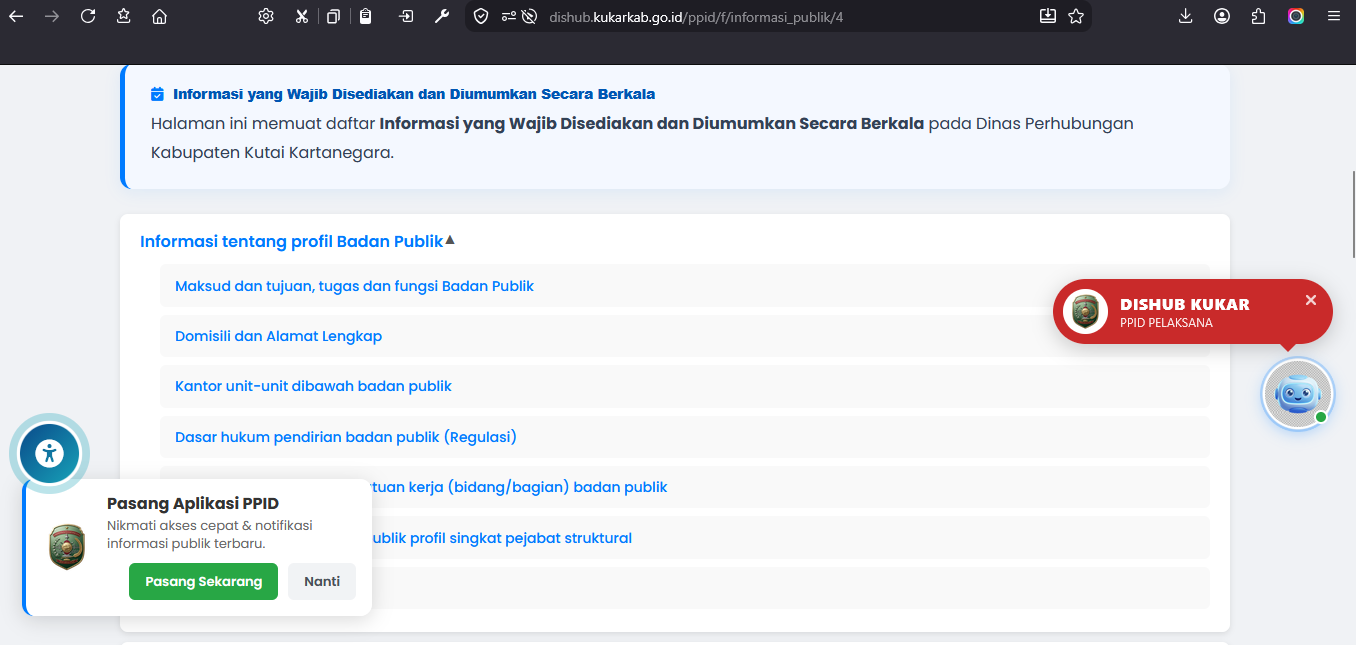
Task: Open Dasar hukum pendirian badan publik link
Action: pyautogui.click(x=345, y=437)
